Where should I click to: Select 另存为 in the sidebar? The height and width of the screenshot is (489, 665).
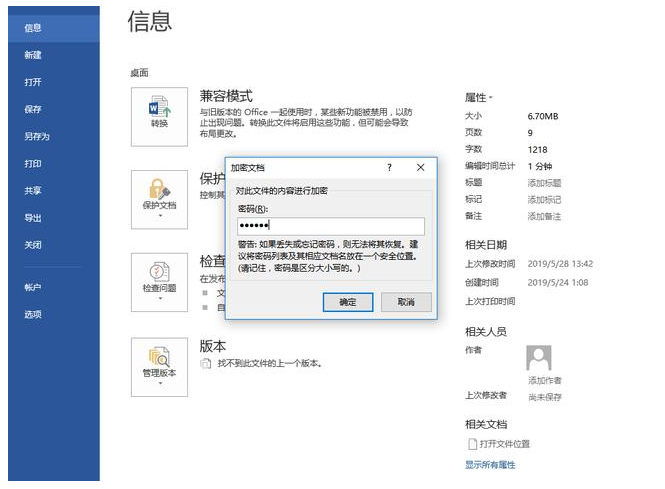coord(54,137)
